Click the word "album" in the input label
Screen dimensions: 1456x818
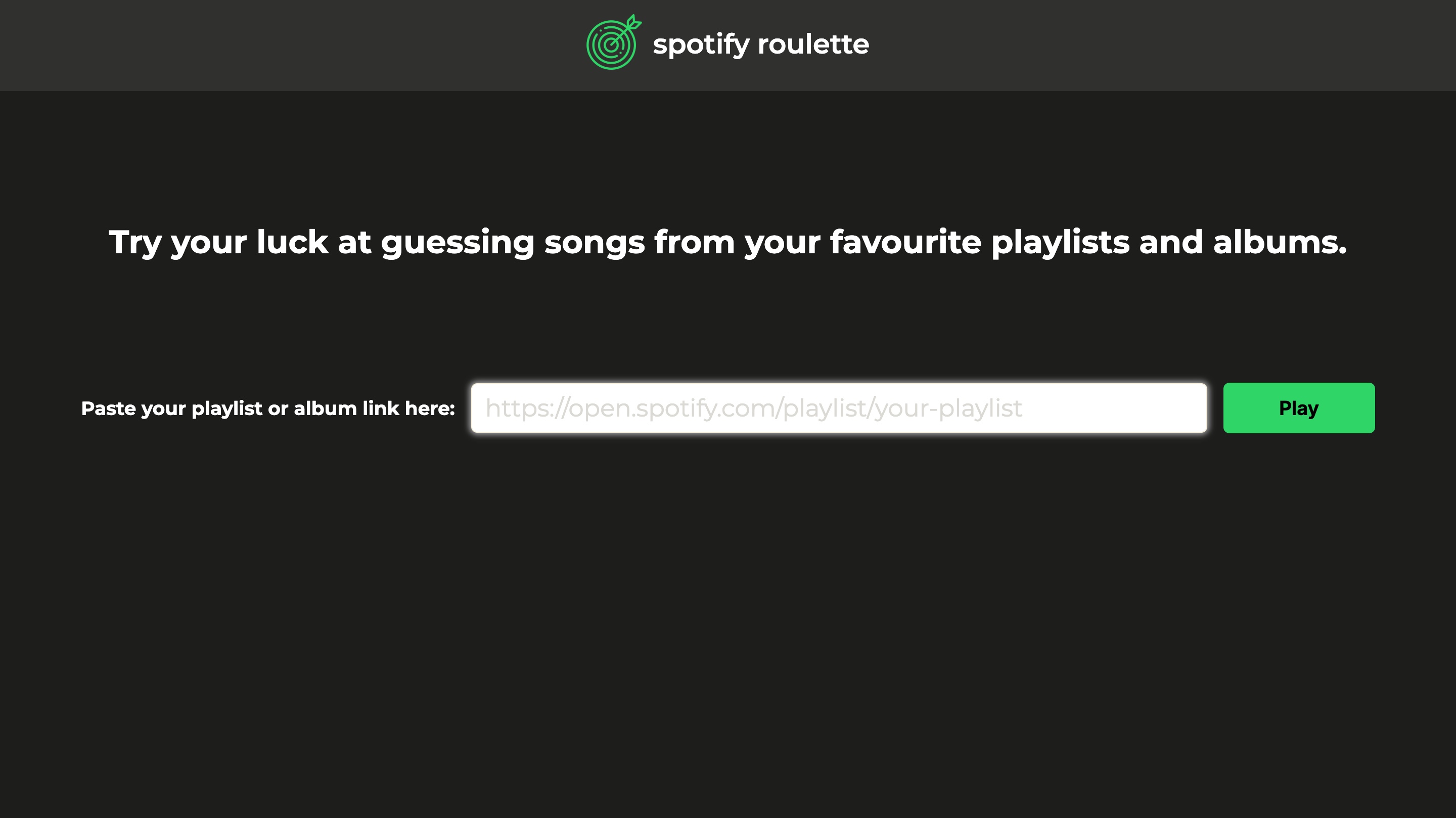coord(325,408)
